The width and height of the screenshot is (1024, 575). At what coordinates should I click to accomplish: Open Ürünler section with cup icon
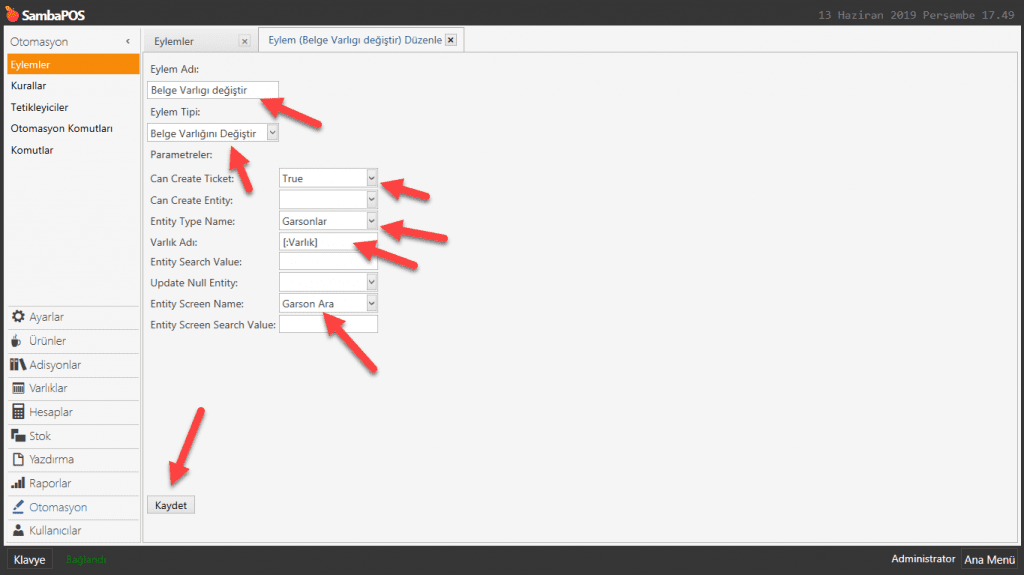coord(18,341)
